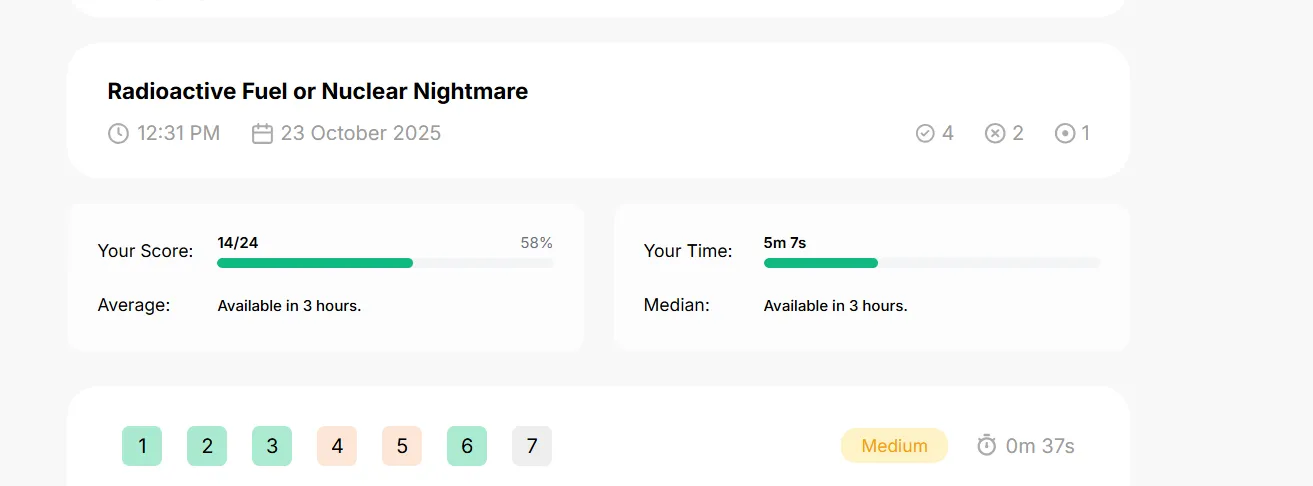This screenshot has width=1313, height=486.
Task: Navigate to question 6
Action: click(x=467, y=446)
